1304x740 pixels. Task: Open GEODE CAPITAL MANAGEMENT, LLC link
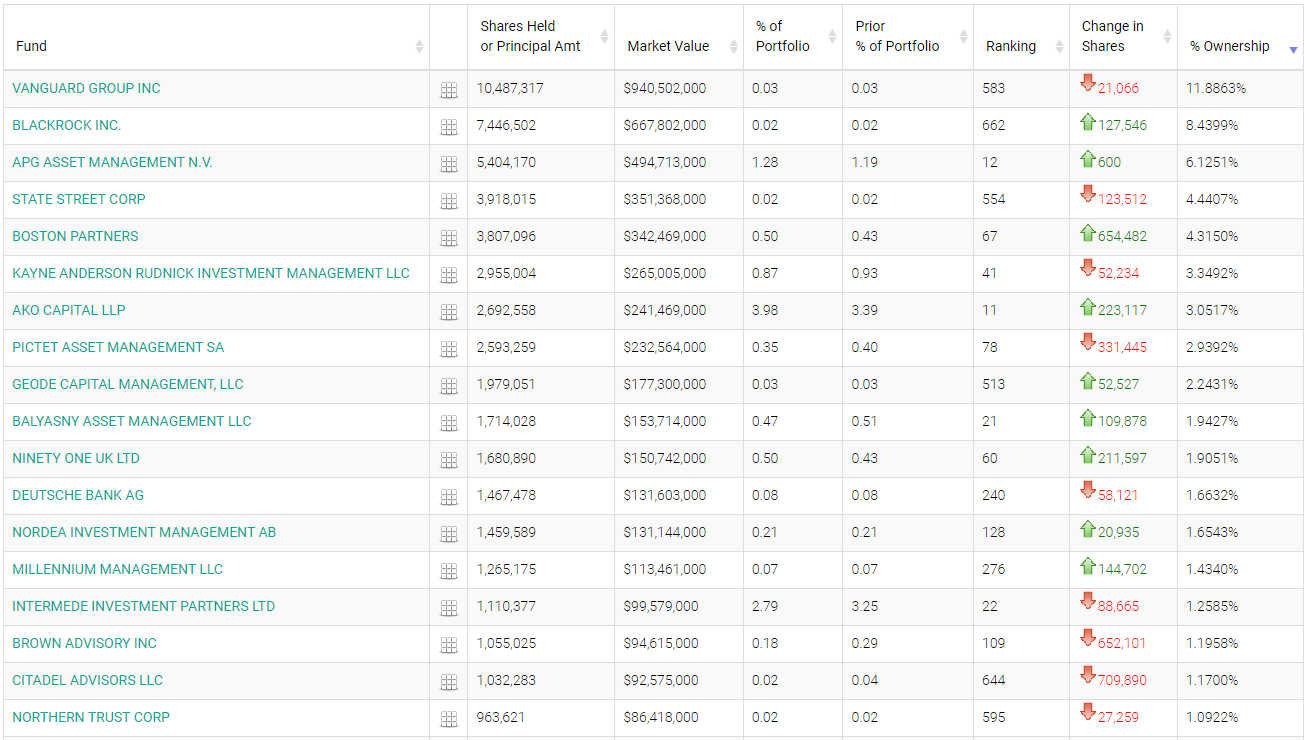(x=128, y=384)
